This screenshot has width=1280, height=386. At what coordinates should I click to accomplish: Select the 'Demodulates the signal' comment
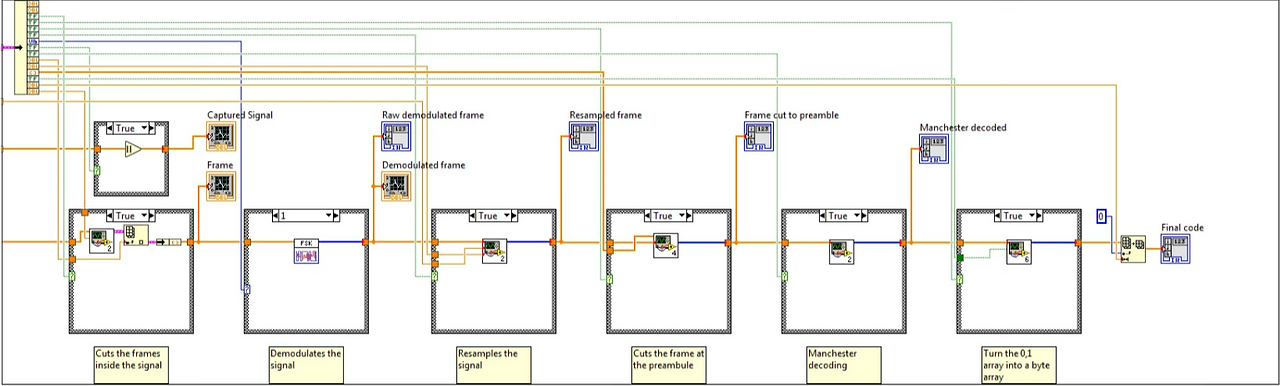tap(306, 364)
